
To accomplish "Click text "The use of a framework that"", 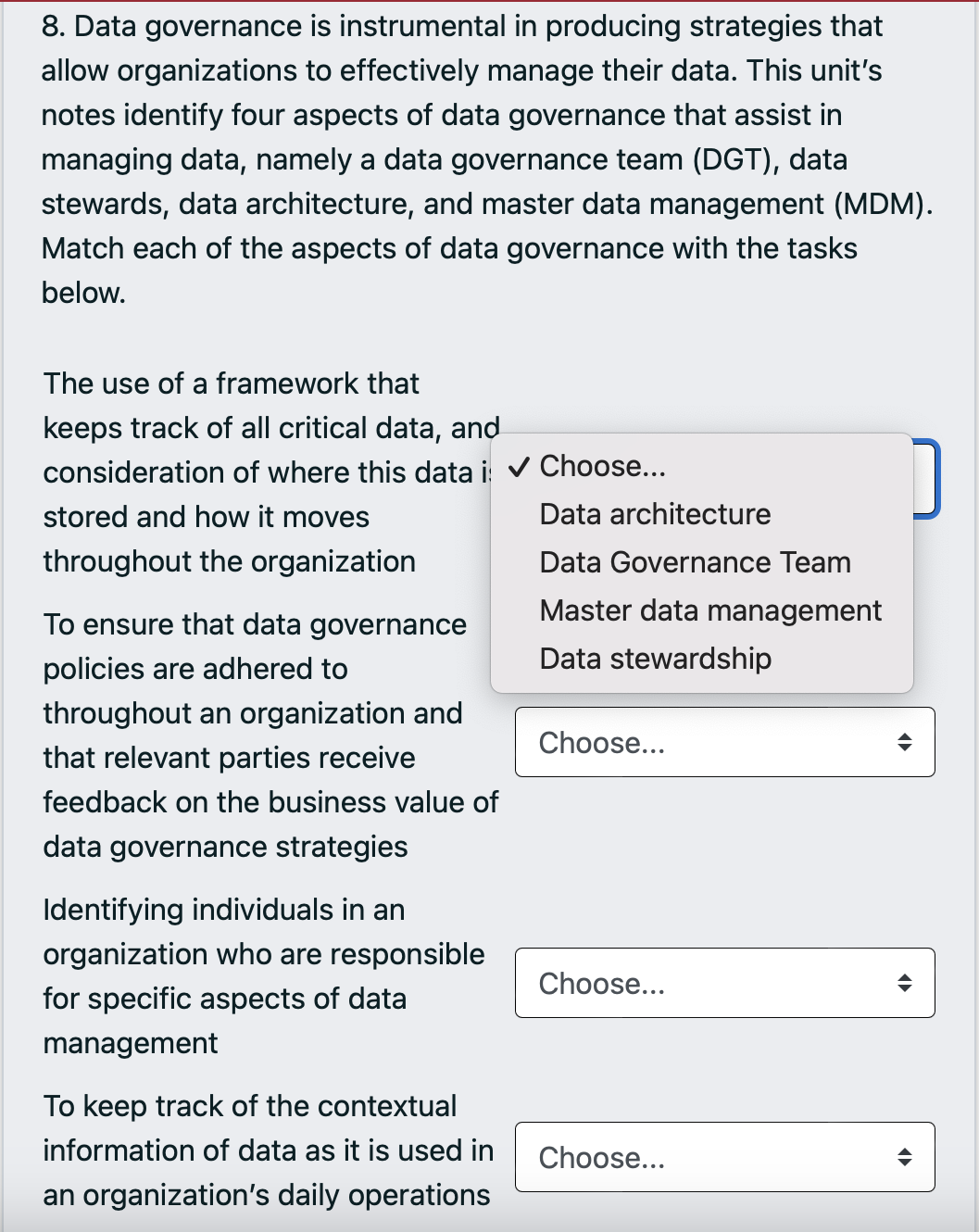I will [x=231, y=383].
